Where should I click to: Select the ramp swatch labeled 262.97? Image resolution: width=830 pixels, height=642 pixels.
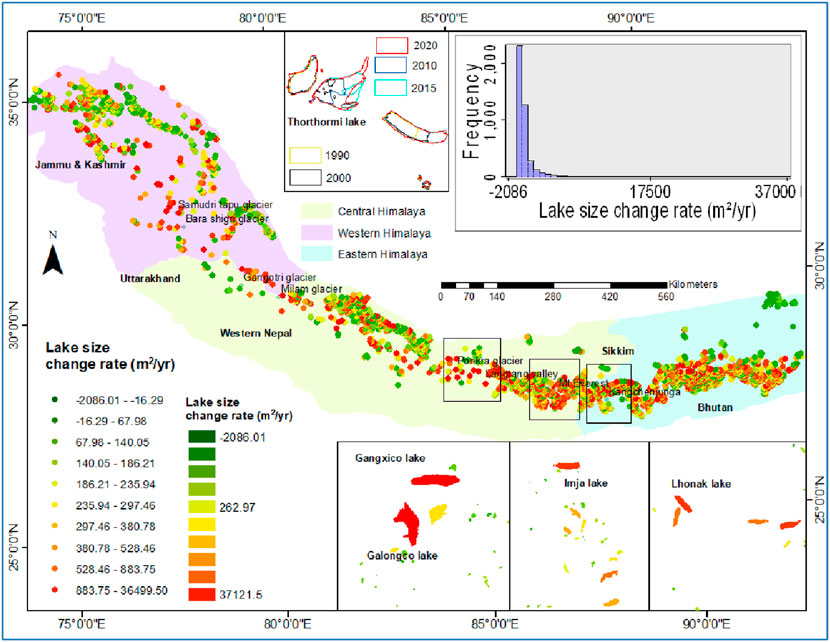(x=202, y=507)
